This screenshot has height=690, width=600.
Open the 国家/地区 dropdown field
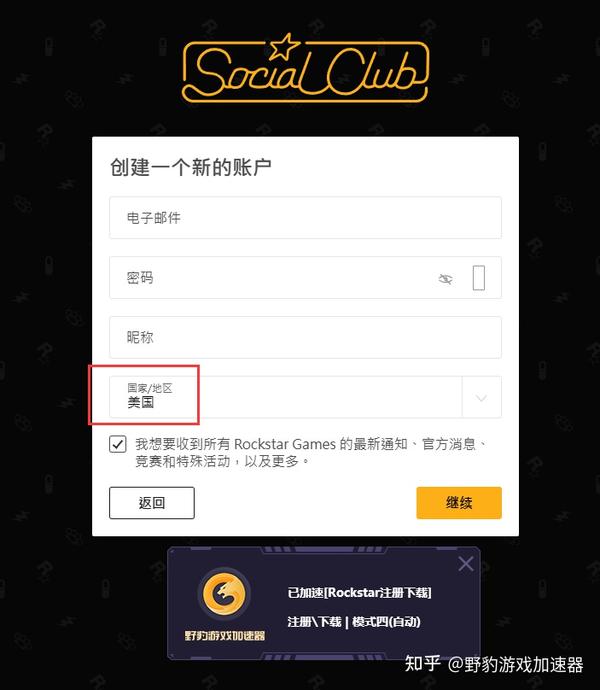click(305, 397)
